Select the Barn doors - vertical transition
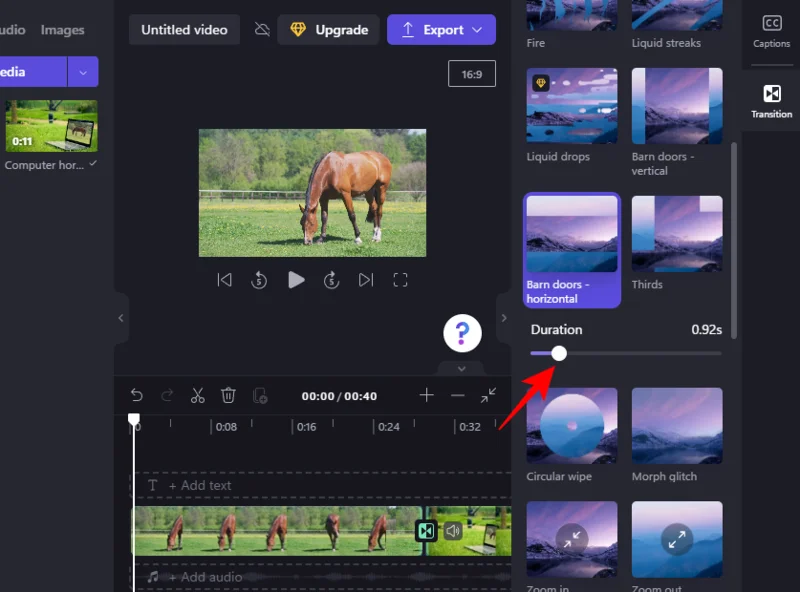Image resolution: width=800 pixels, height=592 pixels. 677,105
